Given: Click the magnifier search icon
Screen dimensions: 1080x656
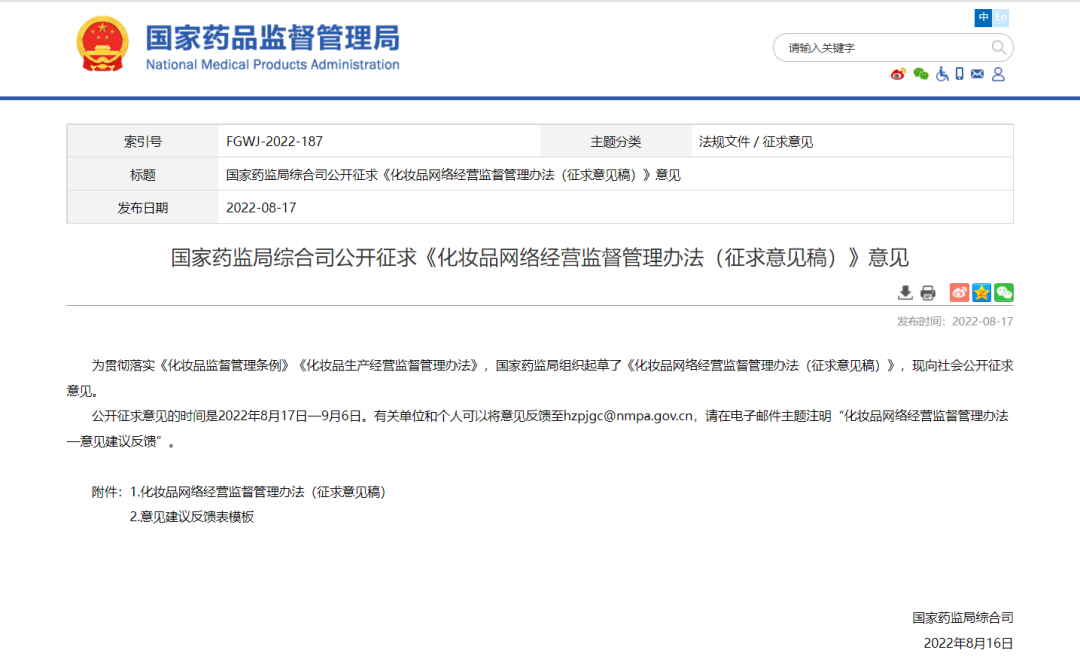Looking at the screenshot, I should [998, 47].
